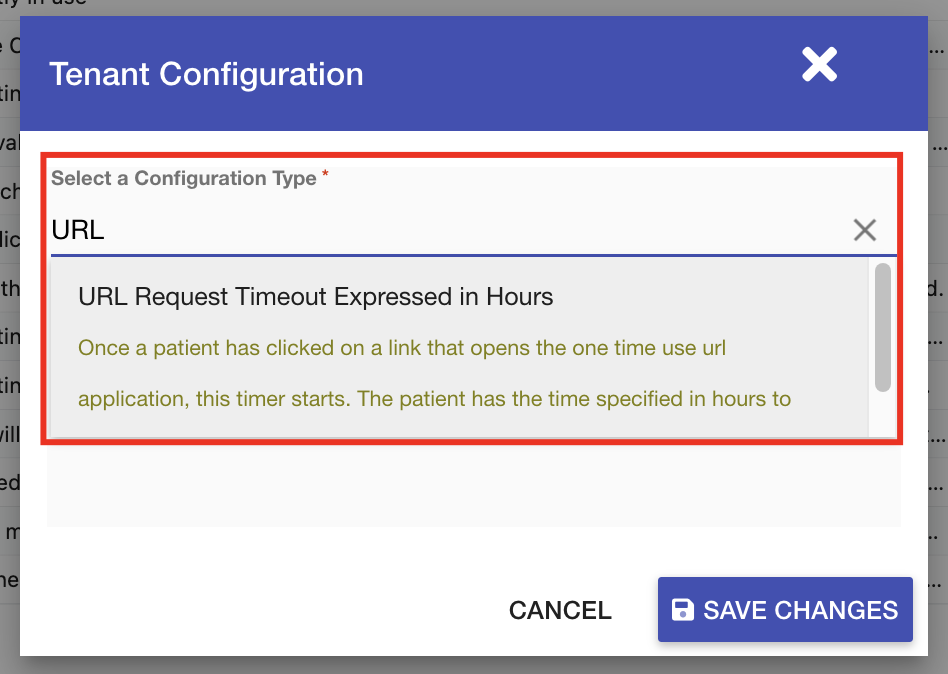948x674 pixels.
Task: Select URL Request Timeout Expressed in Hours
Action: 316,296
